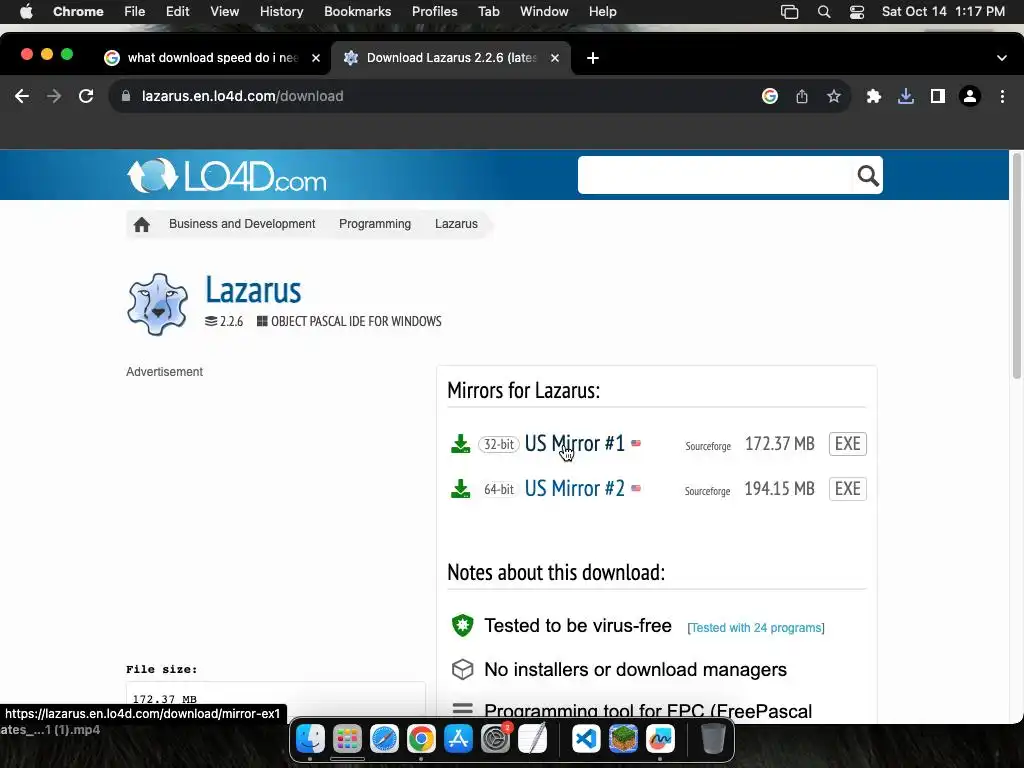Expand the tab search chevron
Viewport: 1024px width, 768px height.
click(x=1002, y=58)
